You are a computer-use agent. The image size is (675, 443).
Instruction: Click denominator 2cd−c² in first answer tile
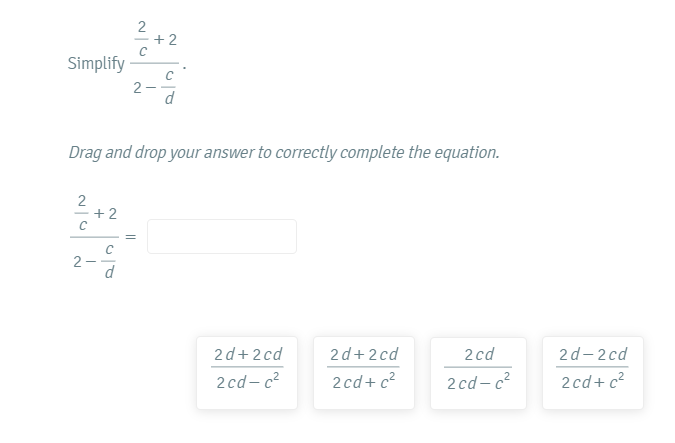[248, 384]
